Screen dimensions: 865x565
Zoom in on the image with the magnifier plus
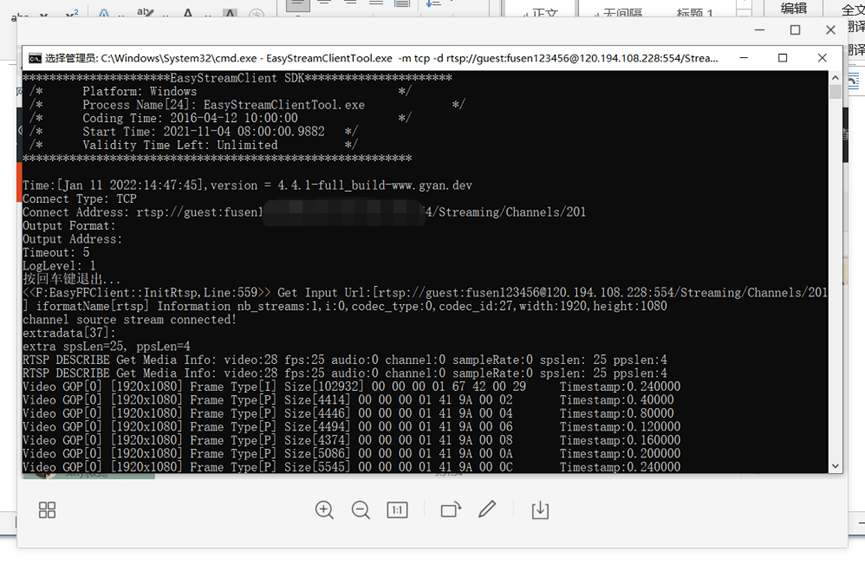click(x=324, y=510)
